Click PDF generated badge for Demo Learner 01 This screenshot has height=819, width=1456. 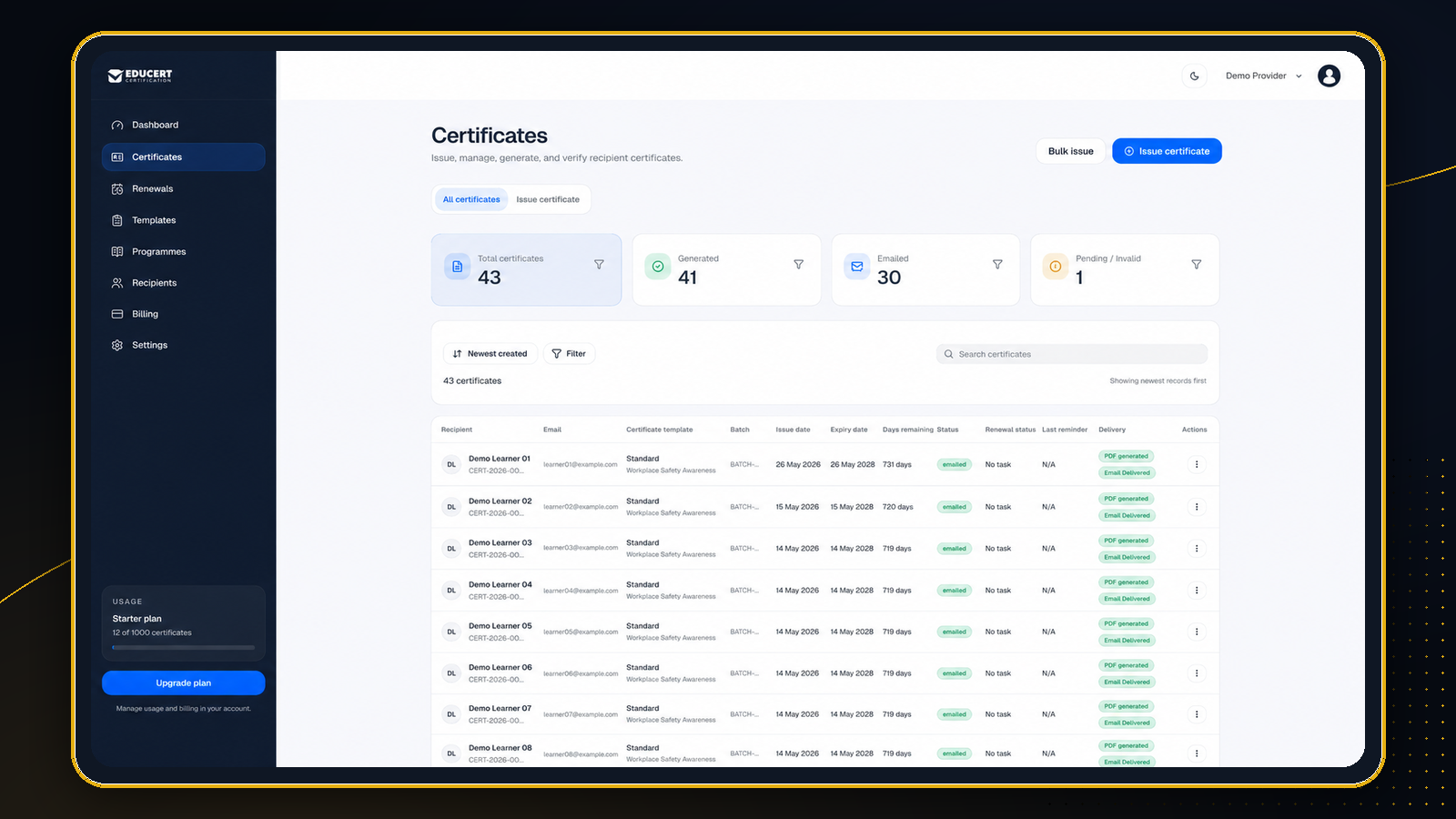pos(1127,456)
